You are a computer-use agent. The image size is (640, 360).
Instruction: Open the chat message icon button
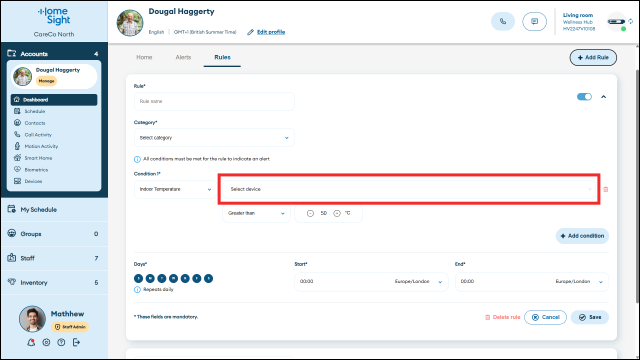pyautogui.click(x=534, y=22)
